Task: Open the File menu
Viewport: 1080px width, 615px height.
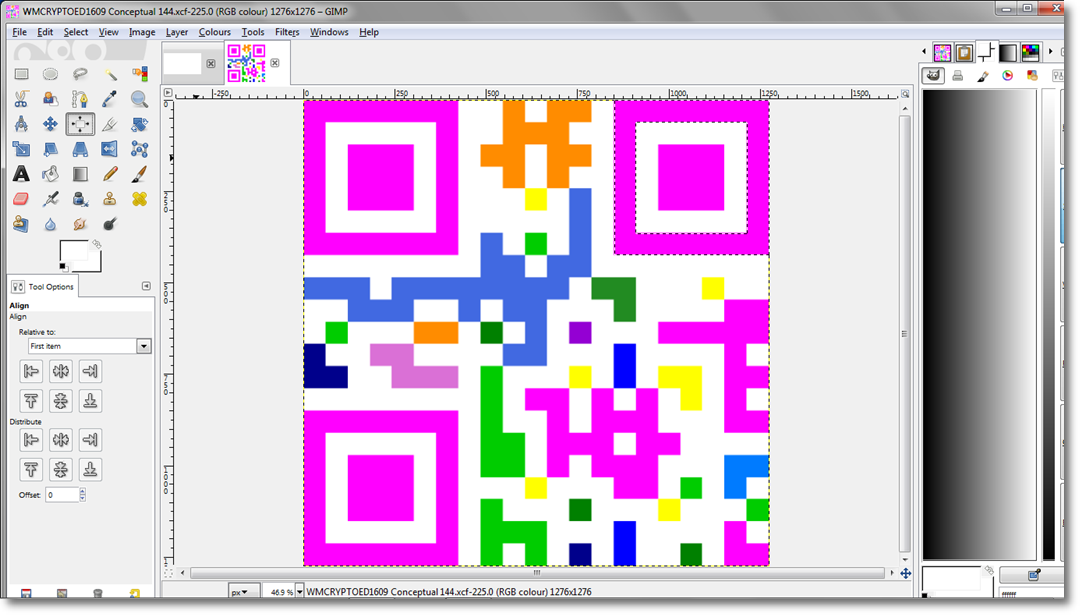Action: point(19,32)
